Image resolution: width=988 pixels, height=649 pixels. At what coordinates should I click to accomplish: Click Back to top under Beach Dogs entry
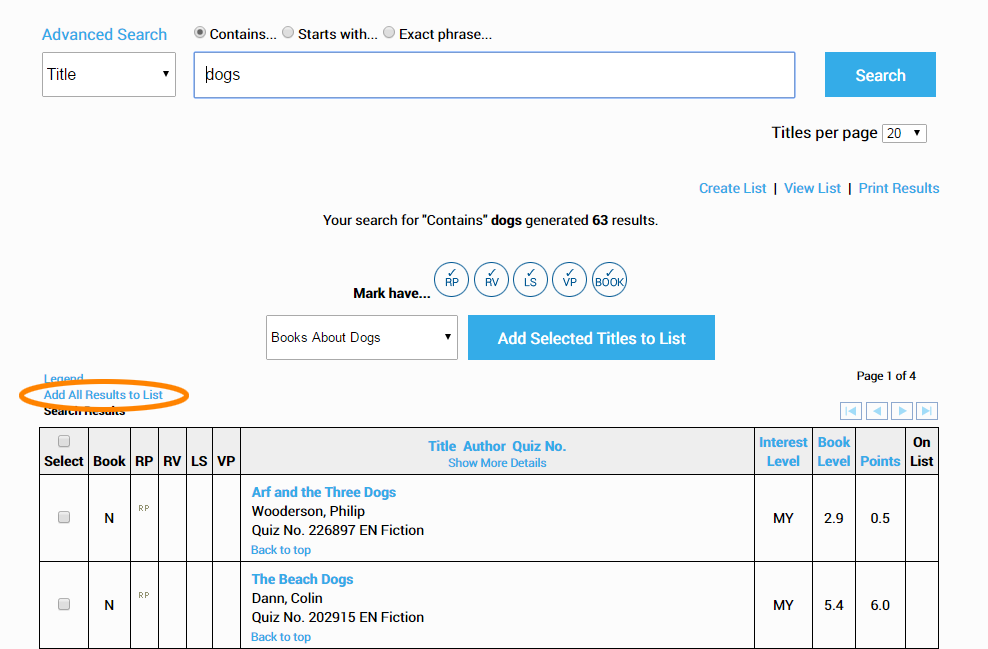tap(281, 637)
